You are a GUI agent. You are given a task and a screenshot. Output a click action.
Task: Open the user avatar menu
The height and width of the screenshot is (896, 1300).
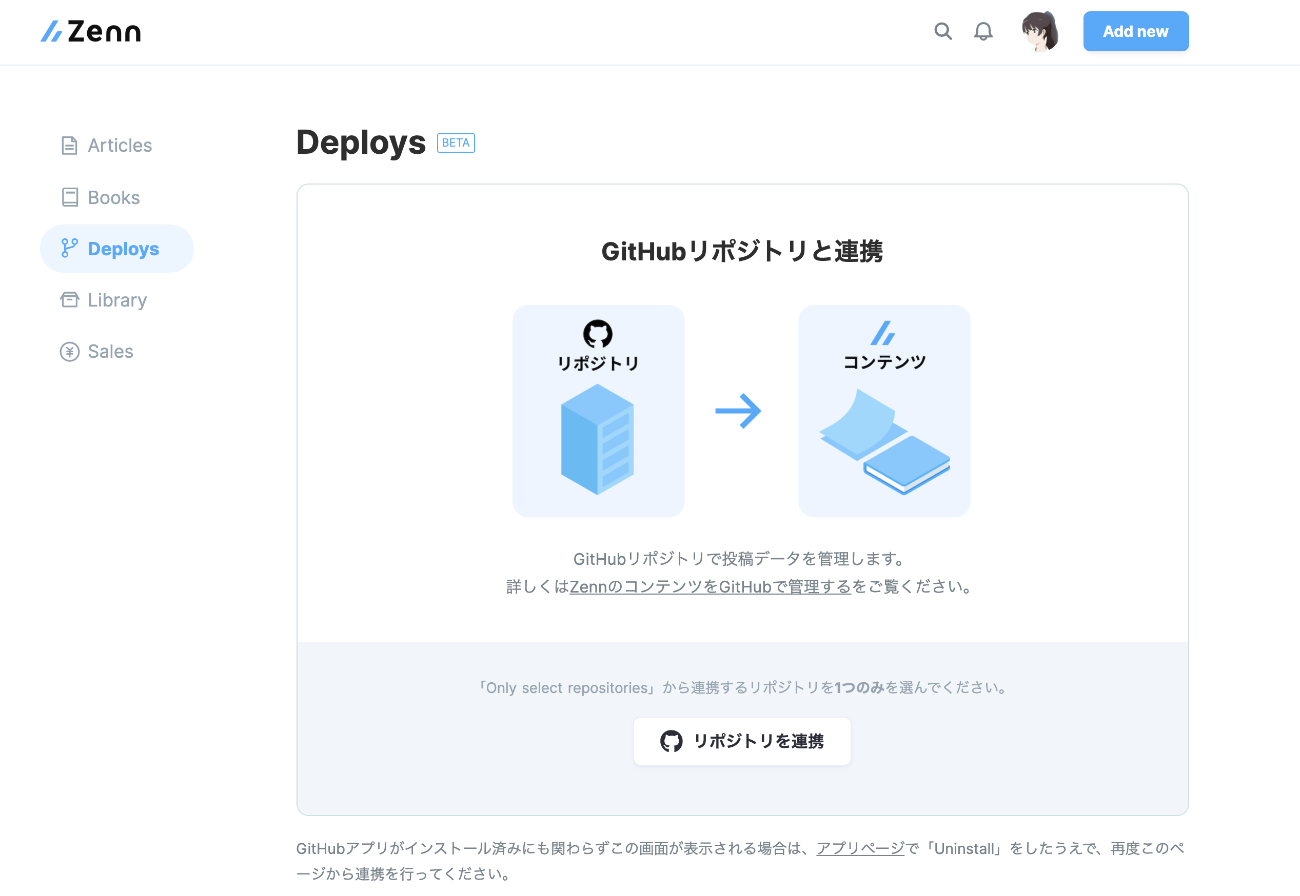coord(1040,31)
